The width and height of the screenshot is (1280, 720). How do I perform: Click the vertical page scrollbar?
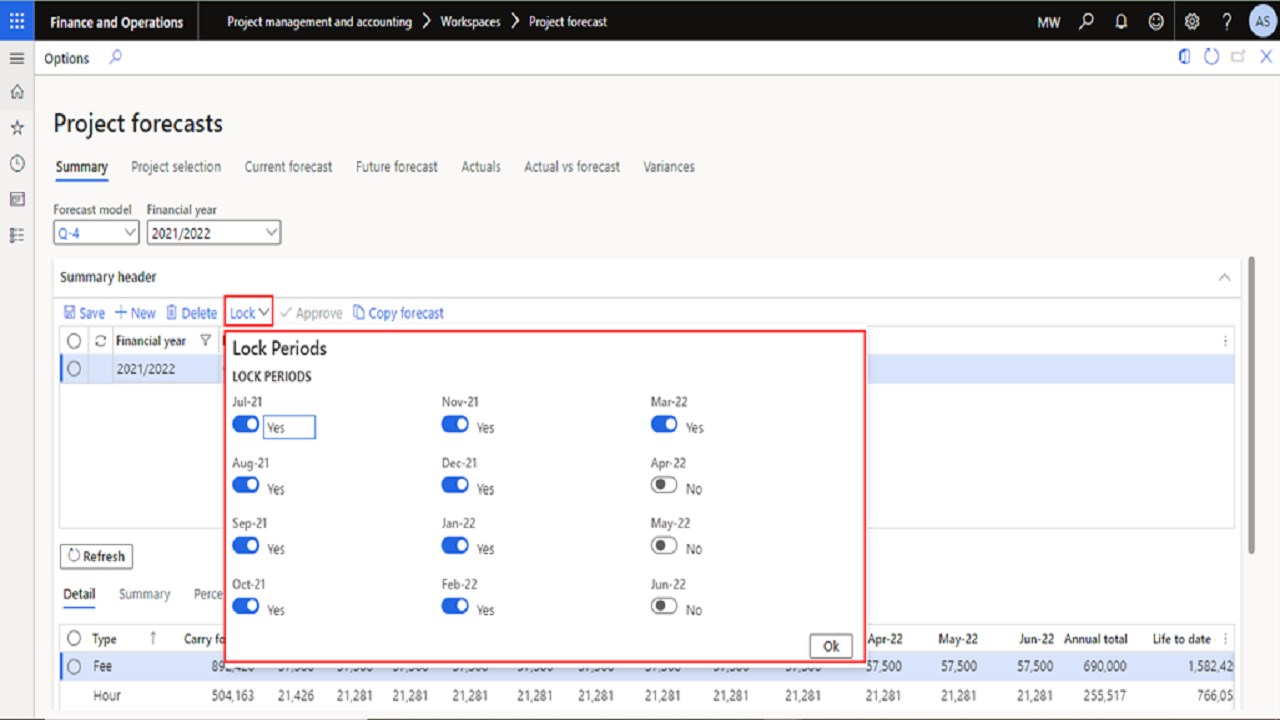tap(1251, 405)
